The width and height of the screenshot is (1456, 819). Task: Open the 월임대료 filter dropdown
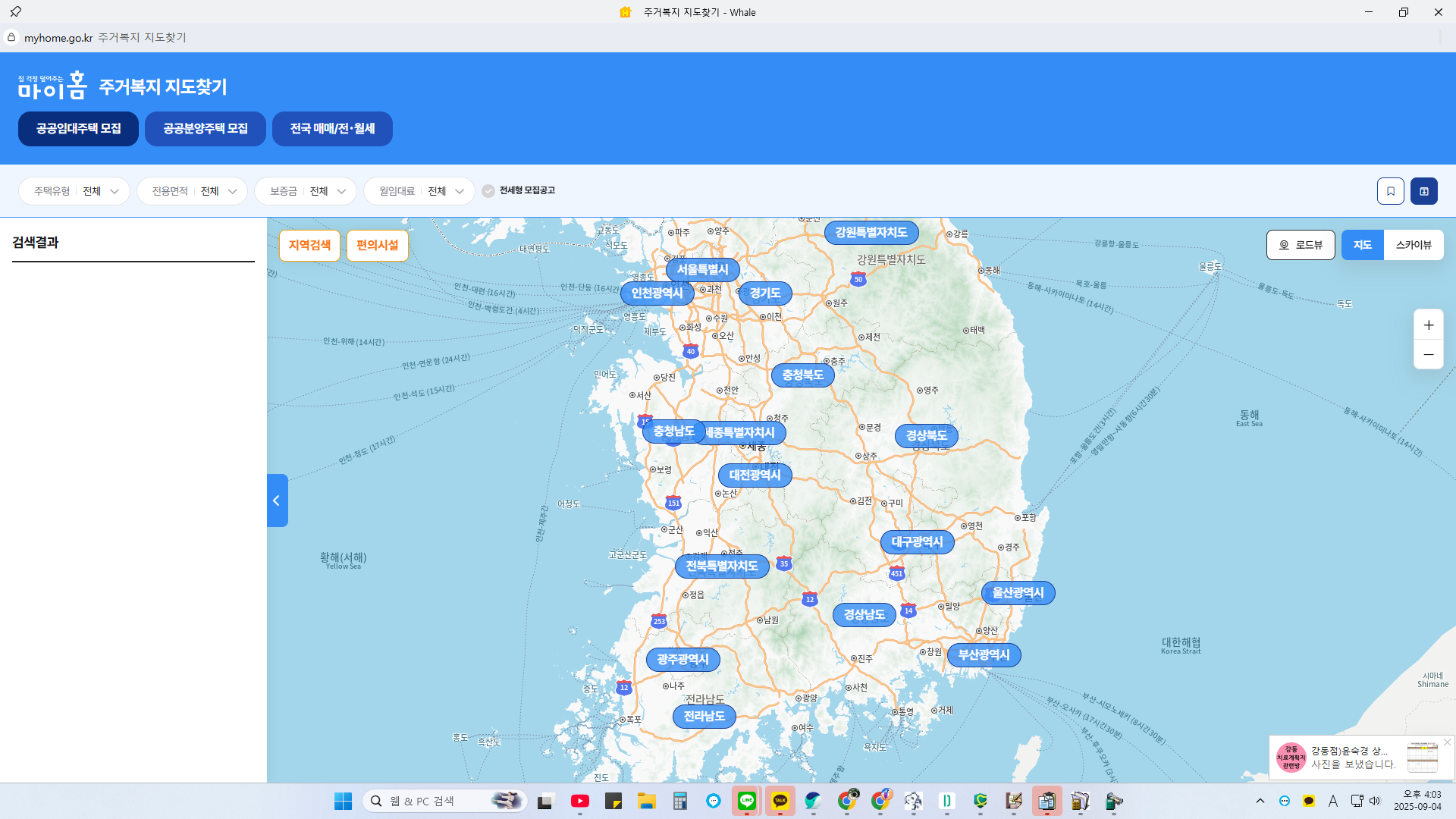pyautogui.click(x=419, y=191)
